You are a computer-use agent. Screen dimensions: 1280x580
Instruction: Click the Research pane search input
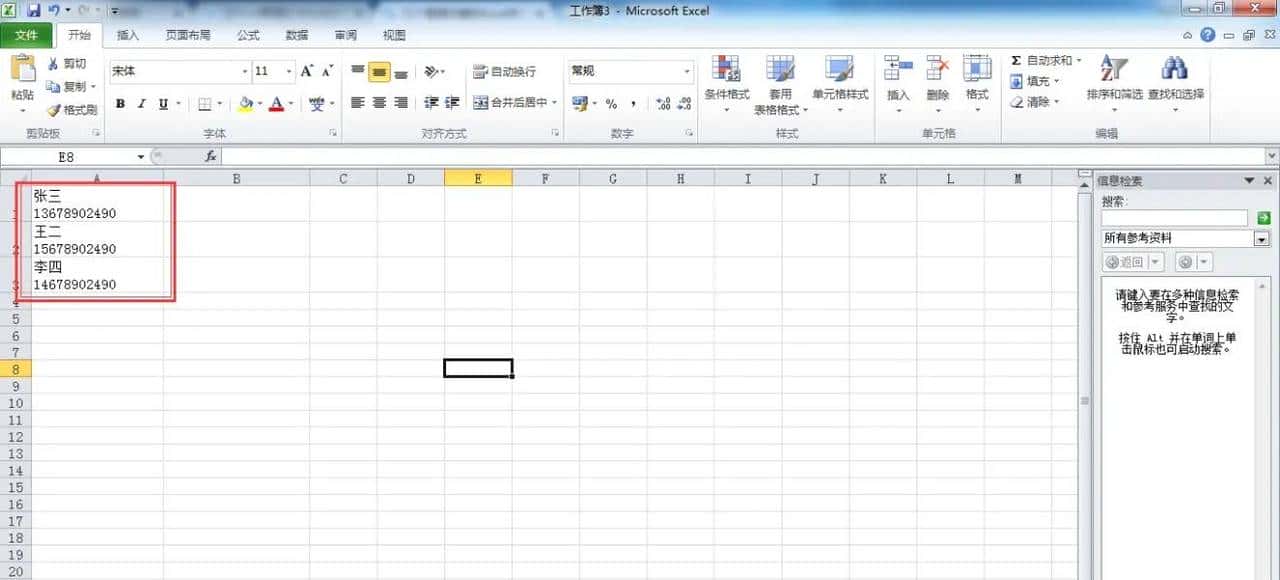pyautogui.click(x=1175, y=218)
